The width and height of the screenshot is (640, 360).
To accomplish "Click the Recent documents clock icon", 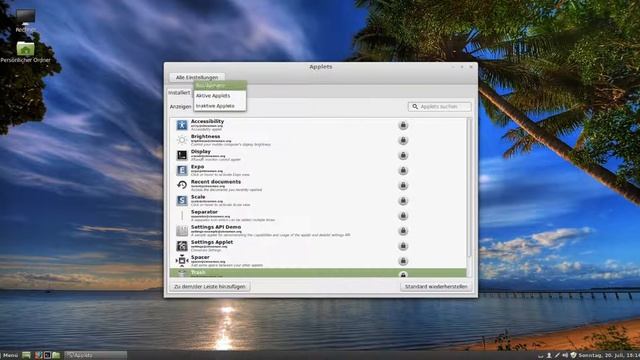I will point(182,185).
